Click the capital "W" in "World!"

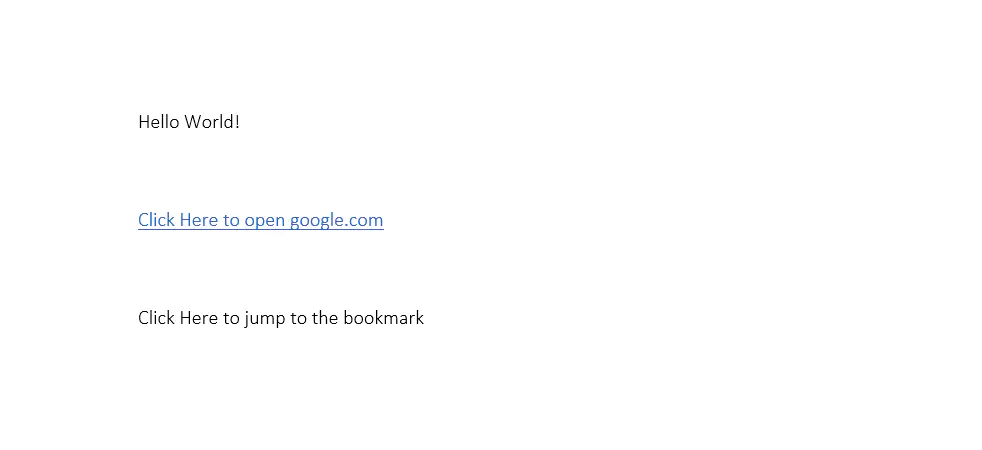pos(192,122)
